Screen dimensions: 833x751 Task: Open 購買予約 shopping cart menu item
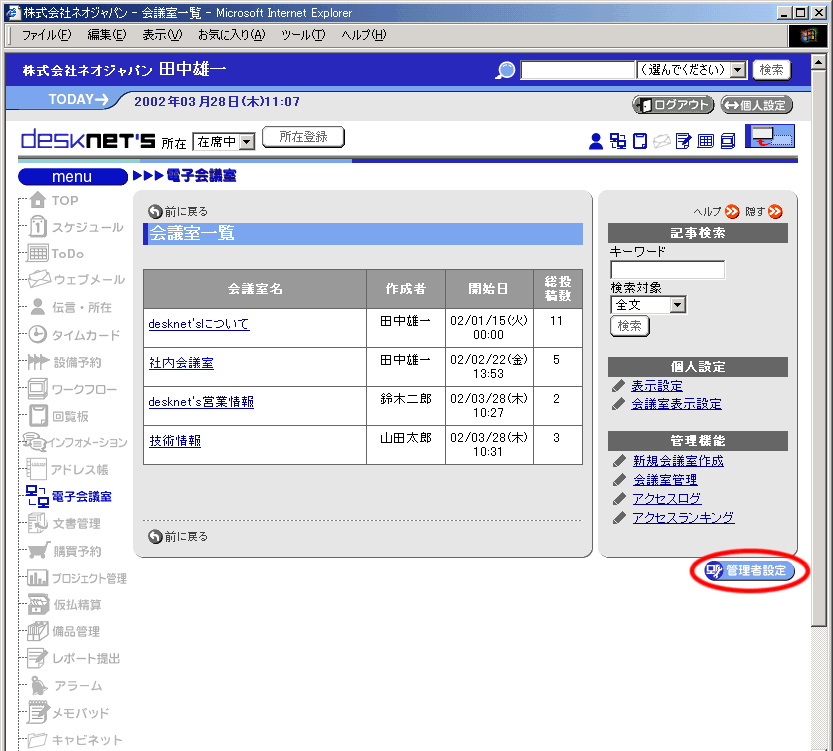76,551
